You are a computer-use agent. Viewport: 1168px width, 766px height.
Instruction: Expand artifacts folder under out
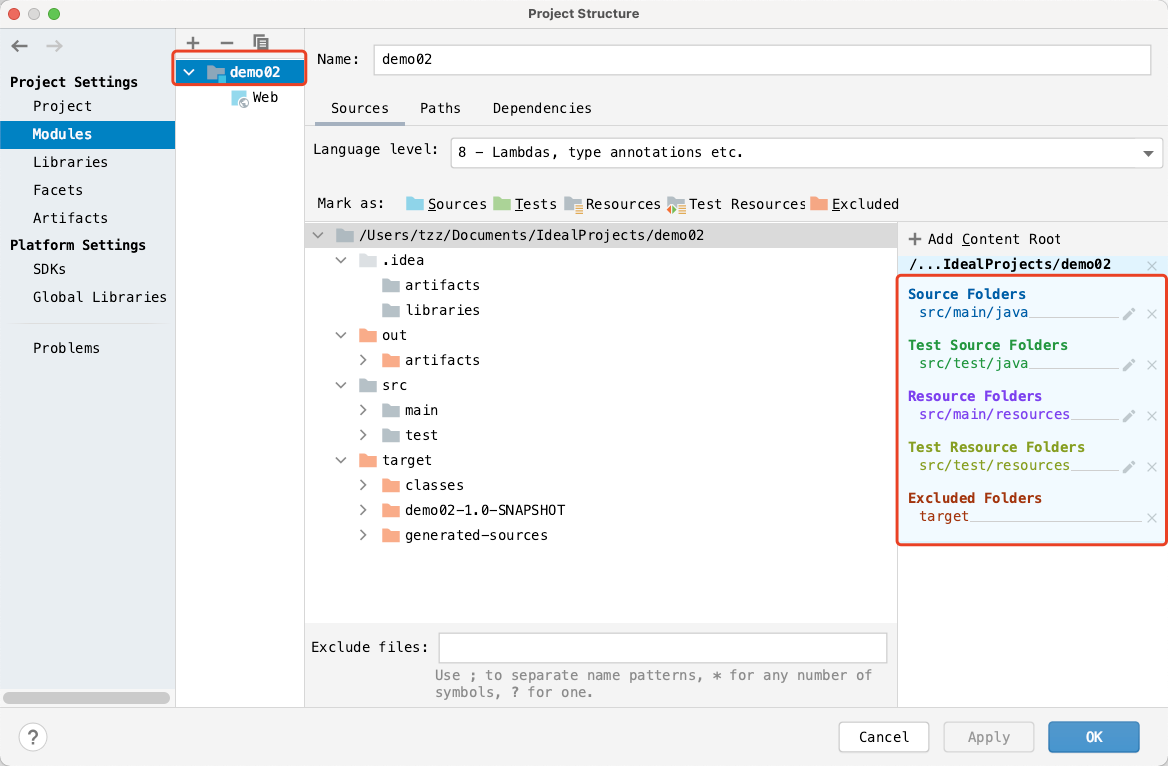[x=363, y=360]
